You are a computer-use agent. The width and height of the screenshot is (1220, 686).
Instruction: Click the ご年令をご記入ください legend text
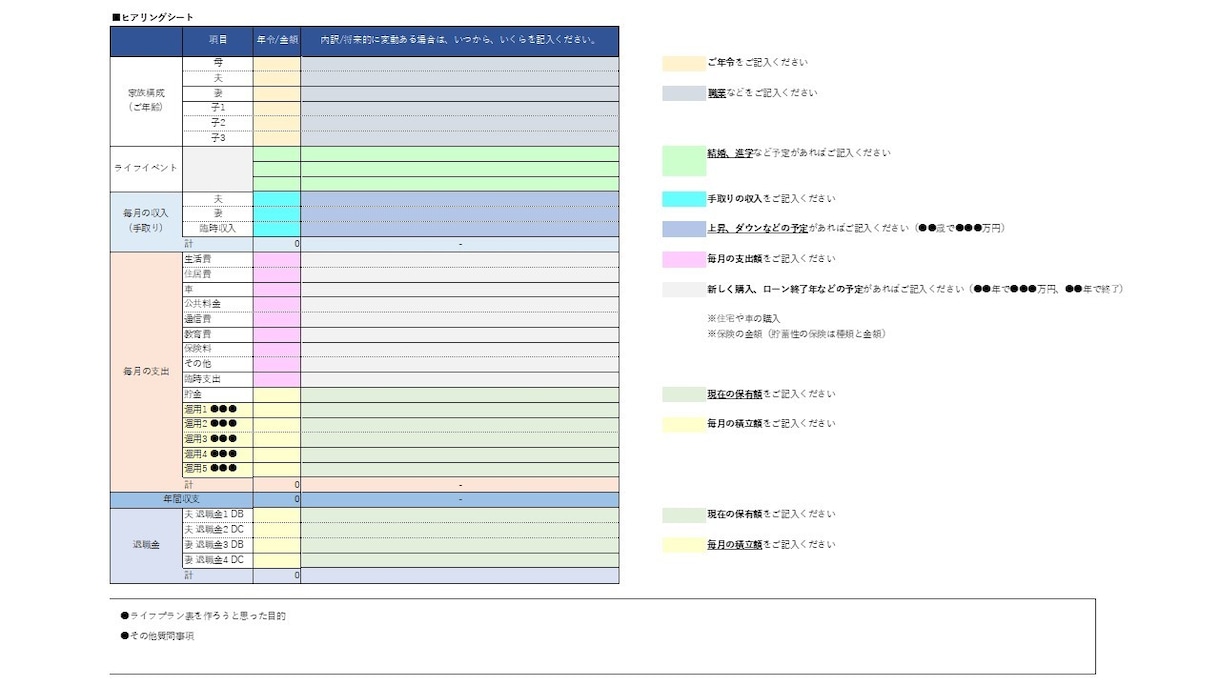[757, 63]
